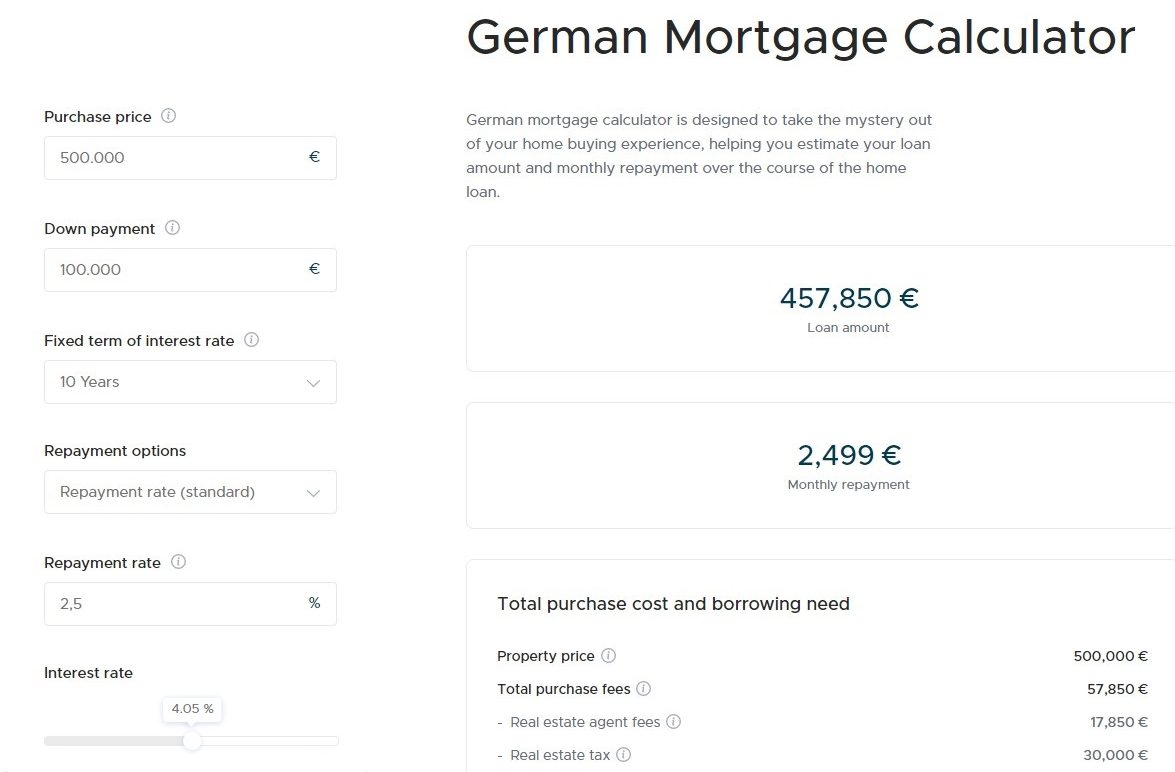Open the 10 Years fixed term dropdown
Image resolution: width=1175 pixels, height=772 pixels.
point(190,382)
